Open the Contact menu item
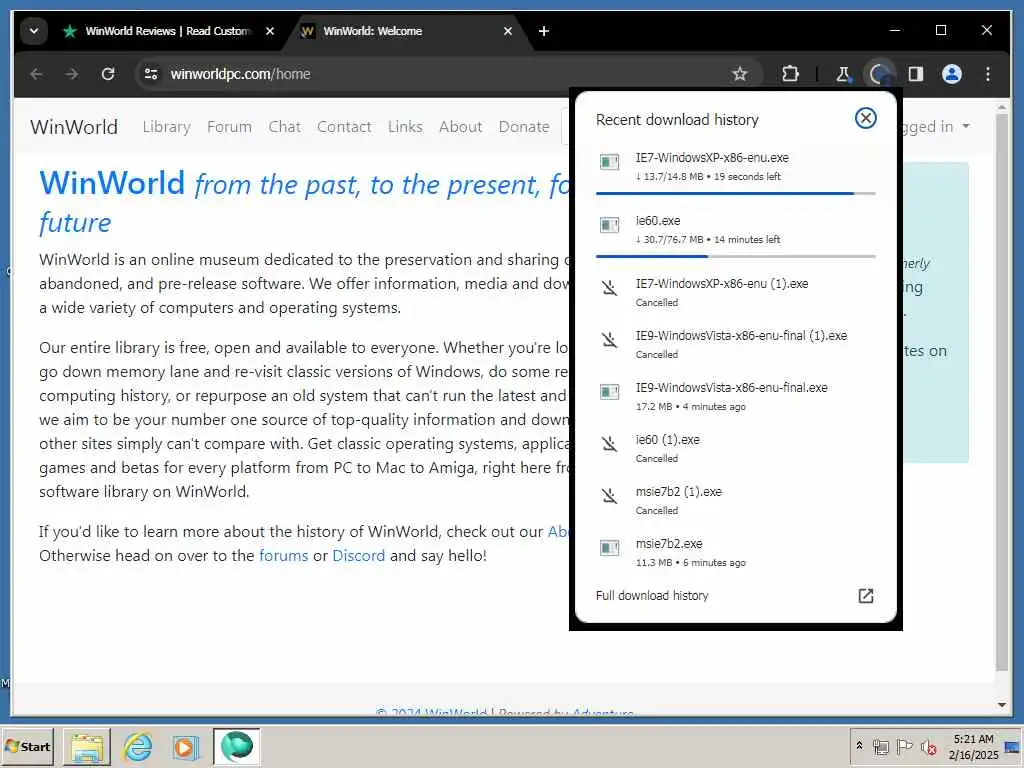Image resolution: width=1024 pixels, height=768 pixels. click(344, 127)
